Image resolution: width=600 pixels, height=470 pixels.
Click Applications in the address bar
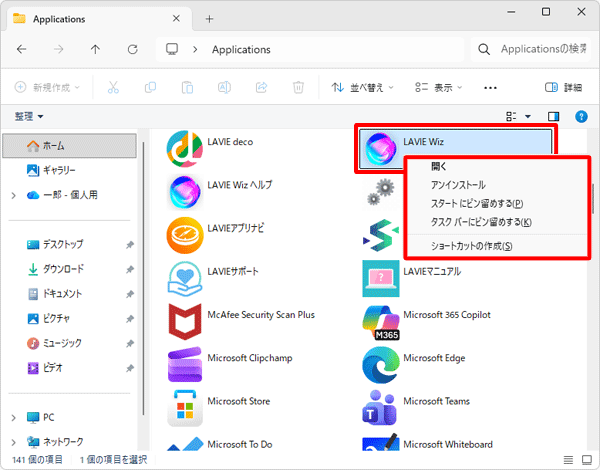(241, 49)
